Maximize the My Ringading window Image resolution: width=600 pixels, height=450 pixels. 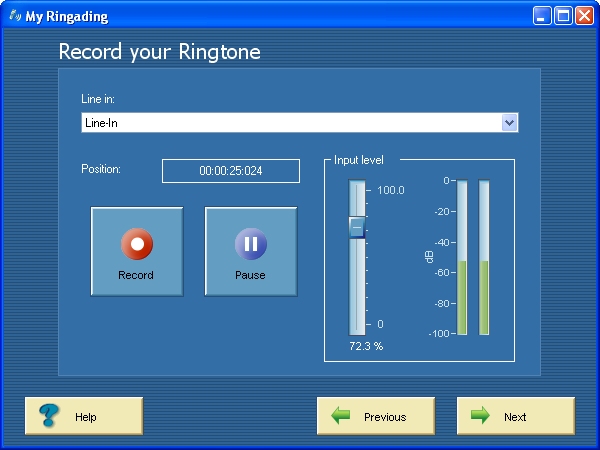[x=563, y=16]
